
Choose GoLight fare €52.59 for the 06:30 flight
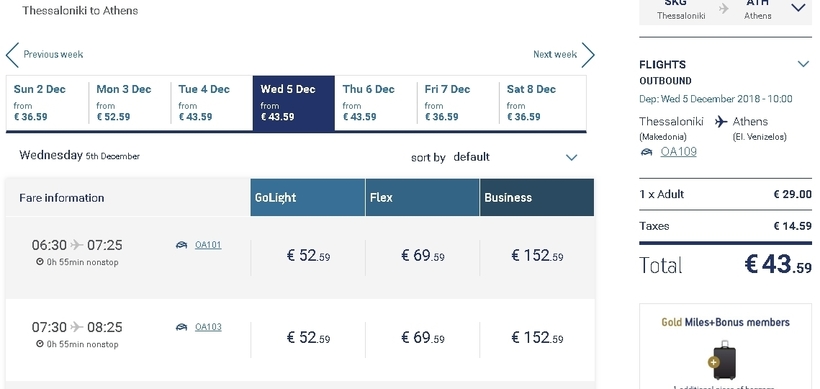pos(308,256)
